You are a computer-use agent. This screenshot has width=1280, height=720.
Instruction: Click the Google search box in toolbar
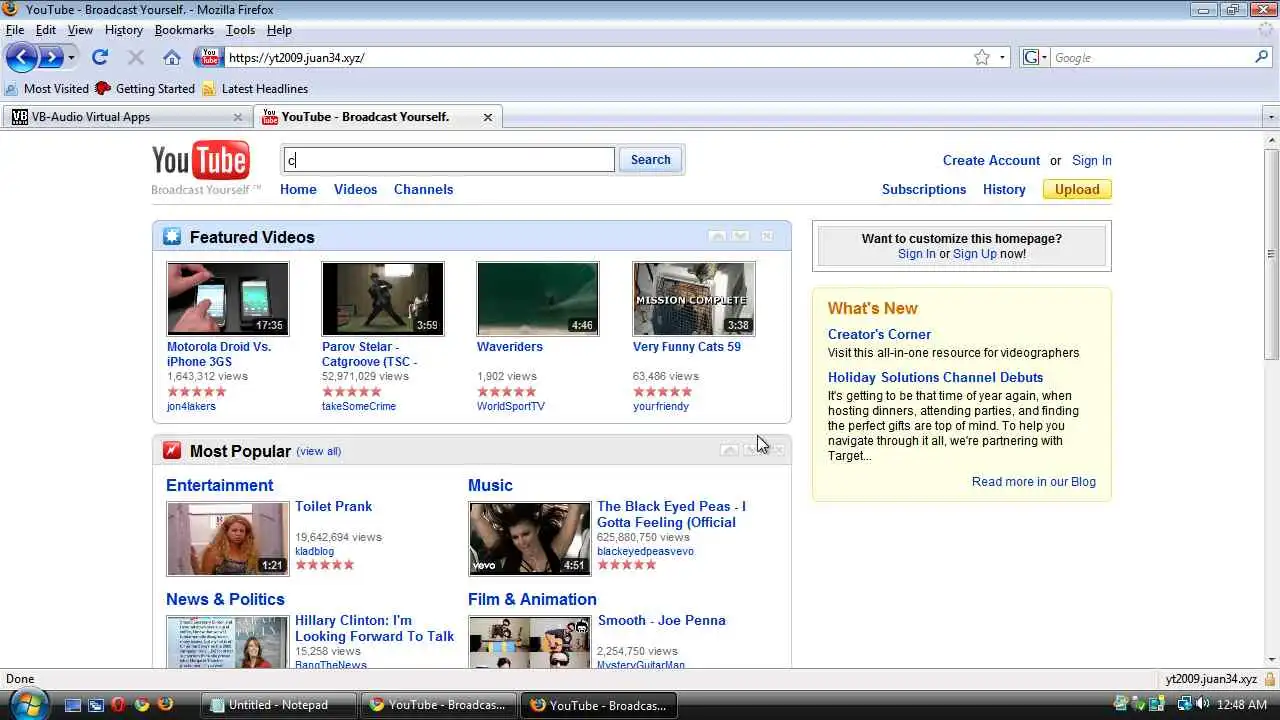coord(1150,57)
